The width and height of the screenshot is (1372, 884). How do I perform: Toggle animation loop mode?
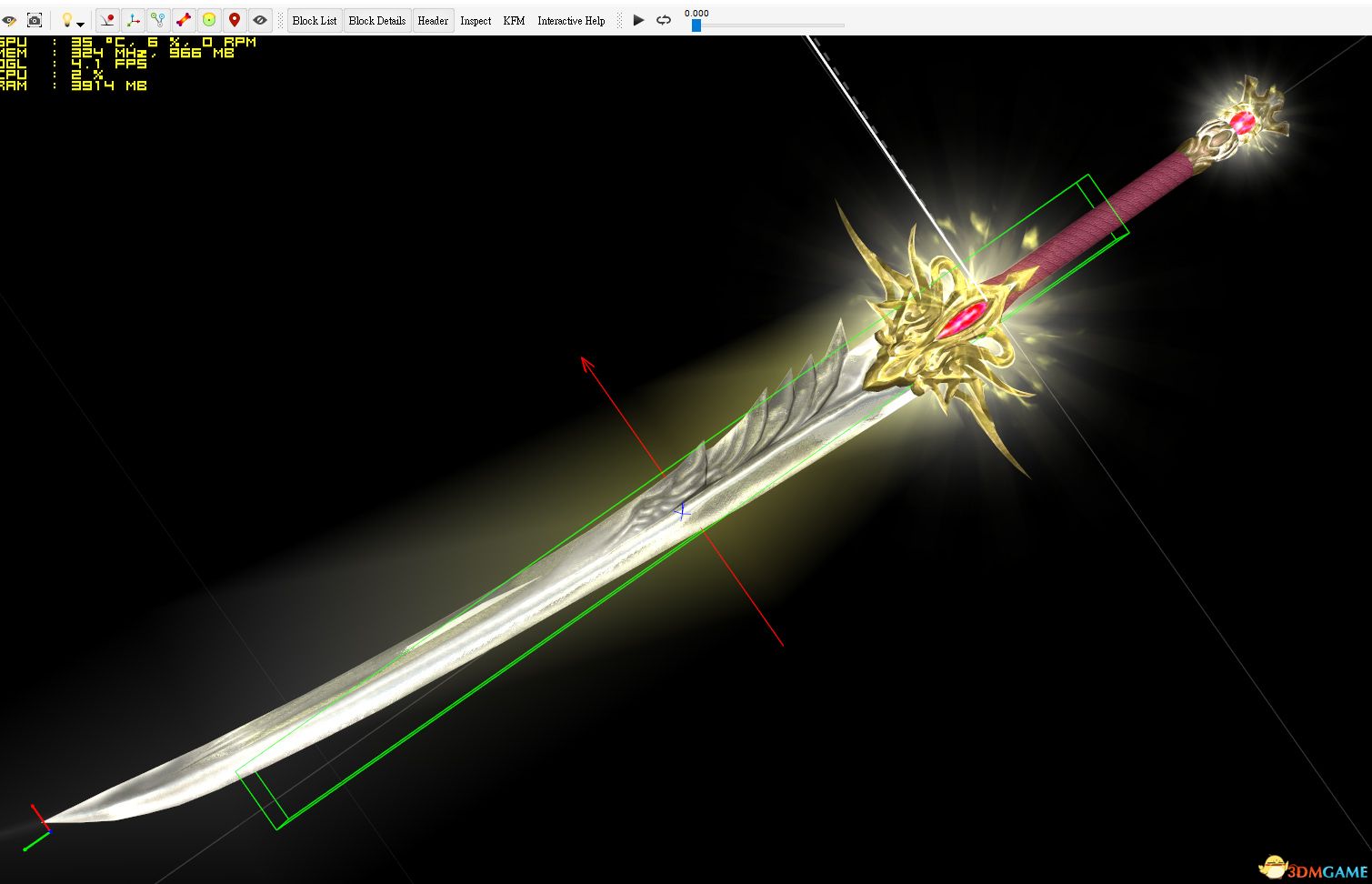[x=664, y=20]
